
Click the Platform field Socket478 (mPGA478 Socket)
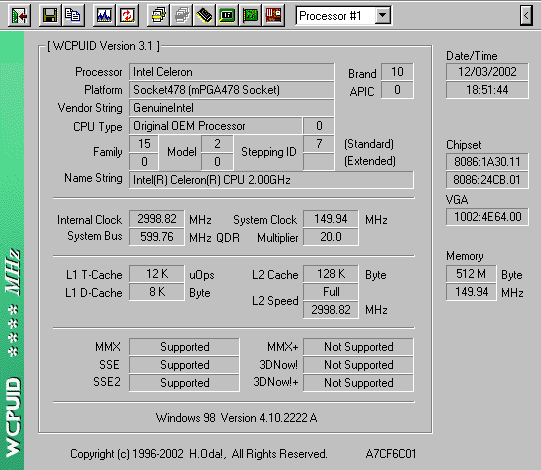tap(232, 90)
